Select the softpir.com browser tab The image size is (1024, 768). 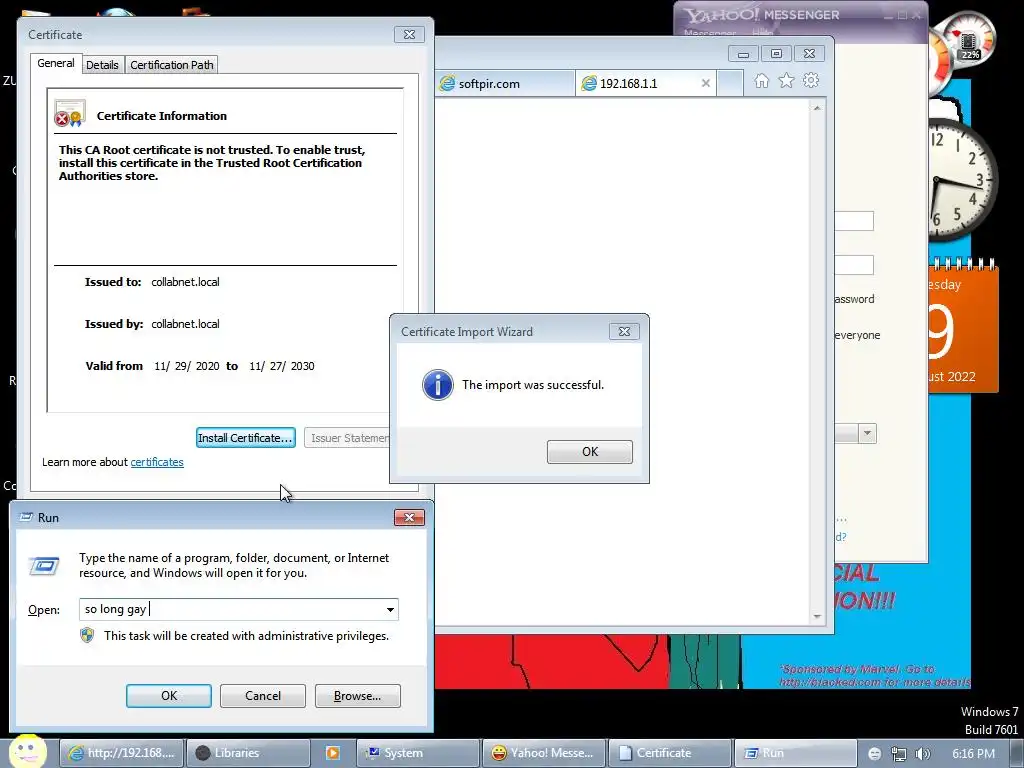pyautogui.click(x=505, y=84)
